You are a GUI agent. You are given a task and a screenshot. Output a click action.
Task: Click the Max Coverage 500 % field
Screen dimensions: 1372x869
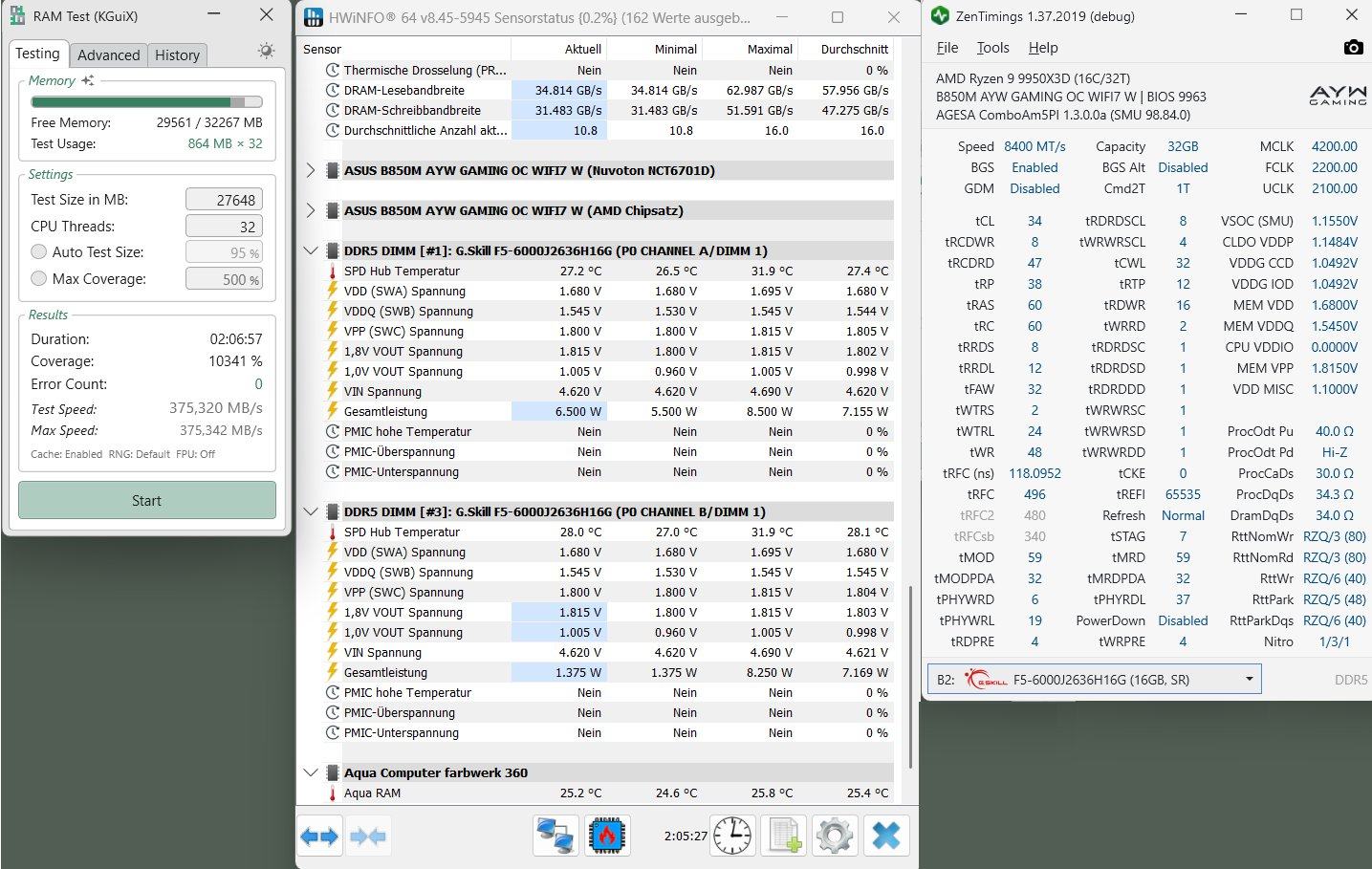coord(224,279)
